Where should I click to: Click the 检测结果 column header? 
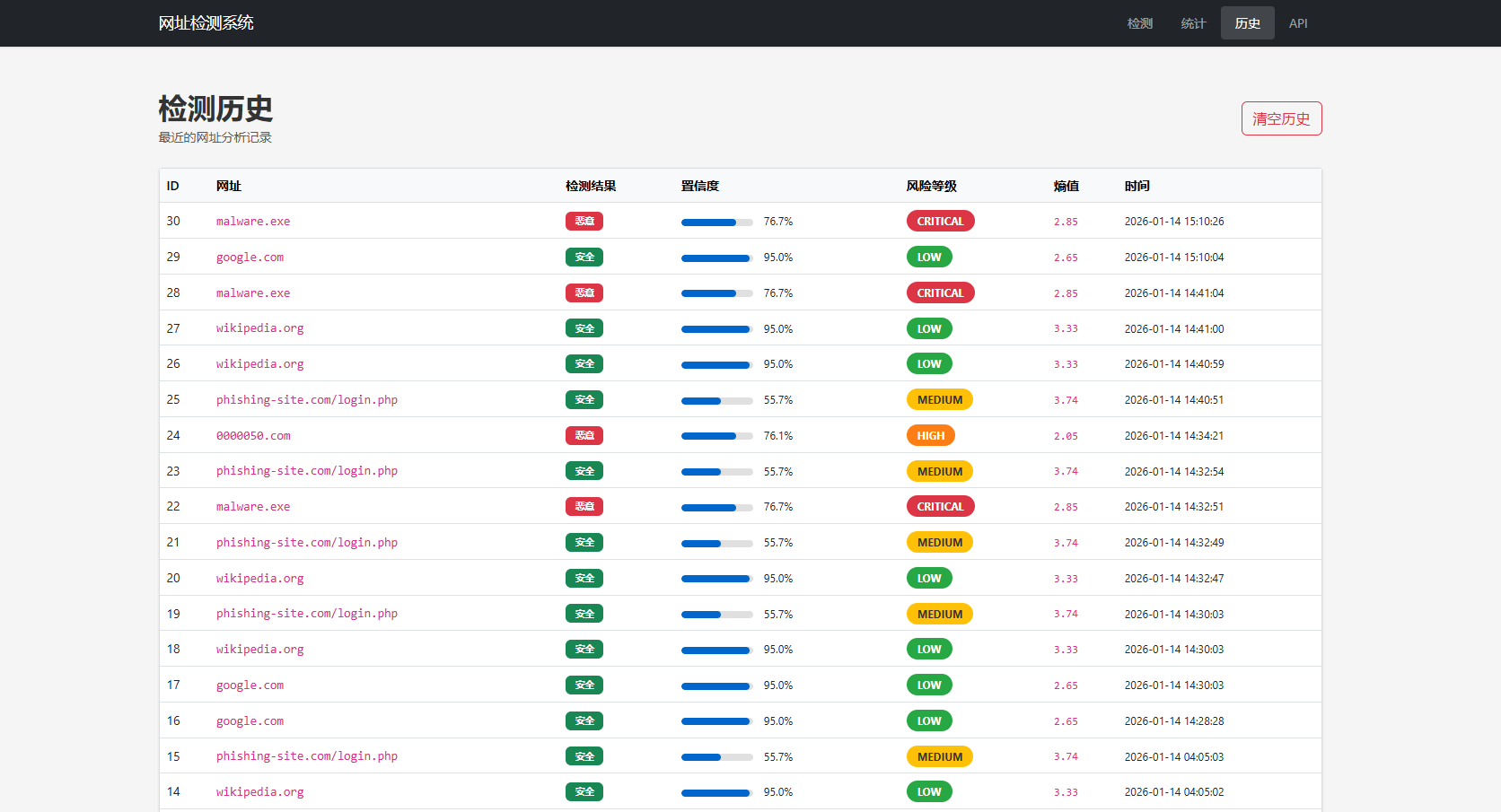pos(591,186)
